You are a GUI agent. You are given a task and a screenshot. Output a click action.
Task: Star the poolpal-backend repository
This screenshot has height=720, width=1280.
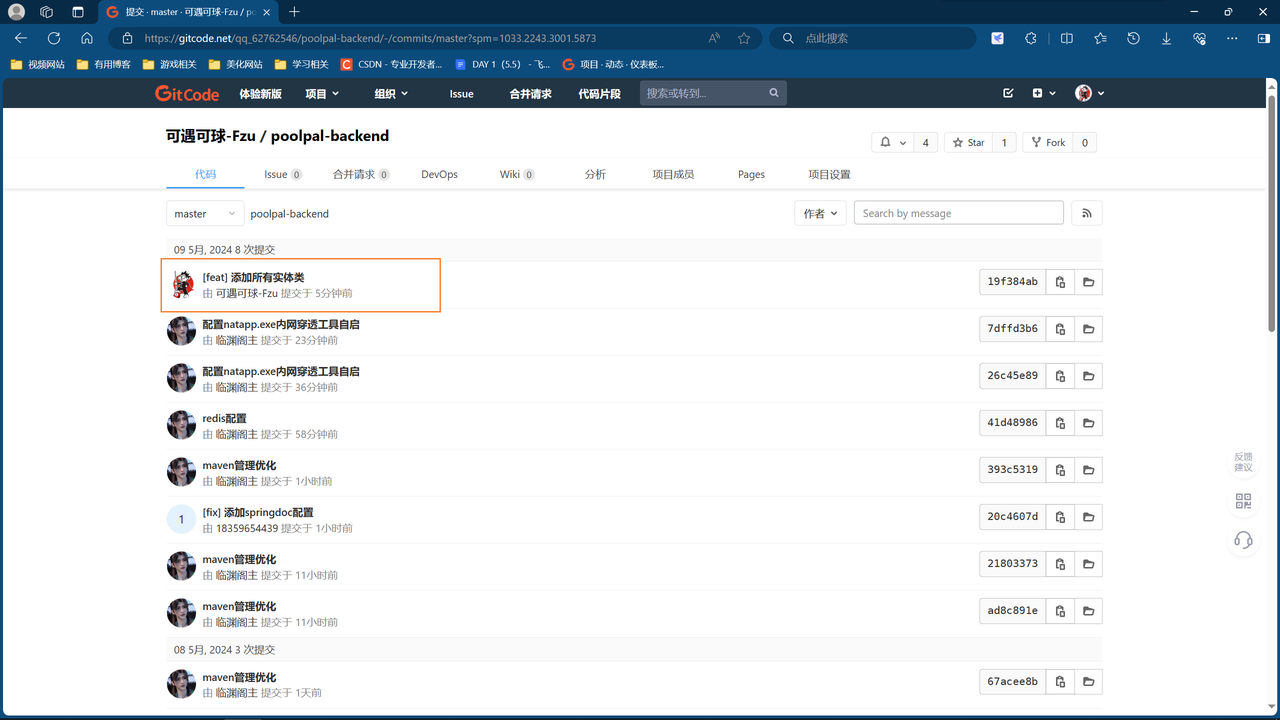tap(968, 143)
